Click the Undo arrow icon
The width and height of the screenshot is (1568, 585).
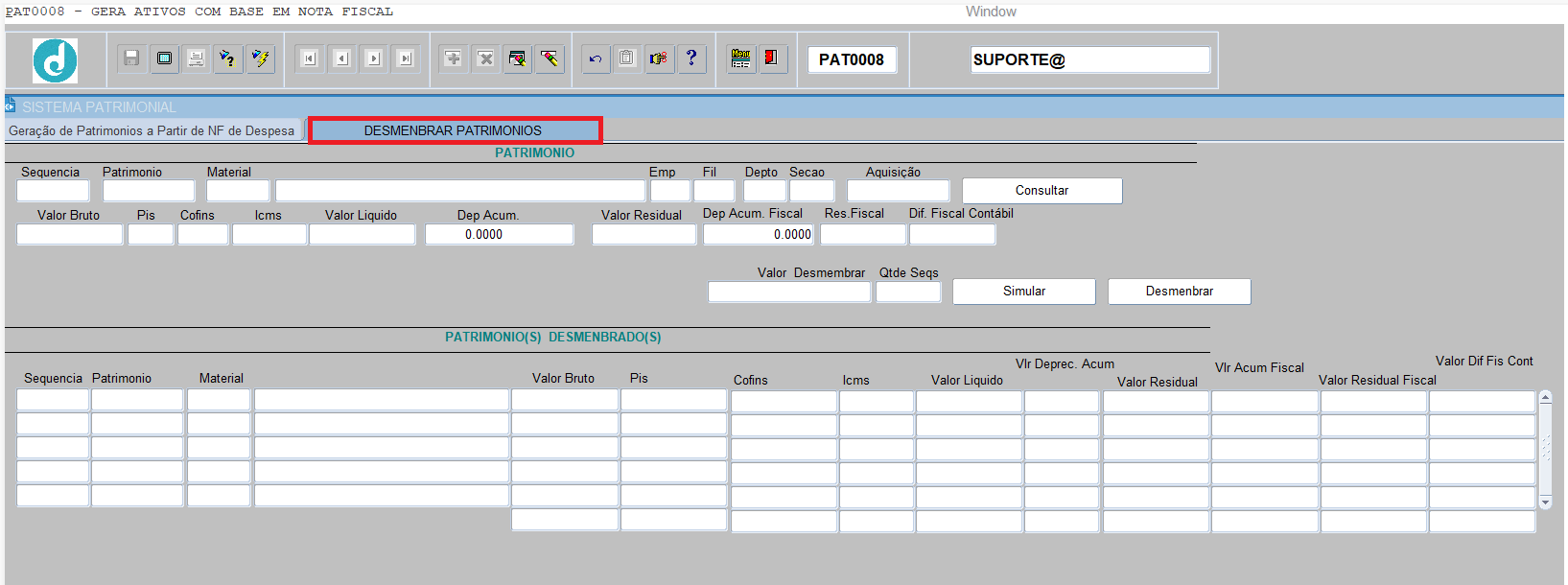pyautogui.click(x=596, y=58)
